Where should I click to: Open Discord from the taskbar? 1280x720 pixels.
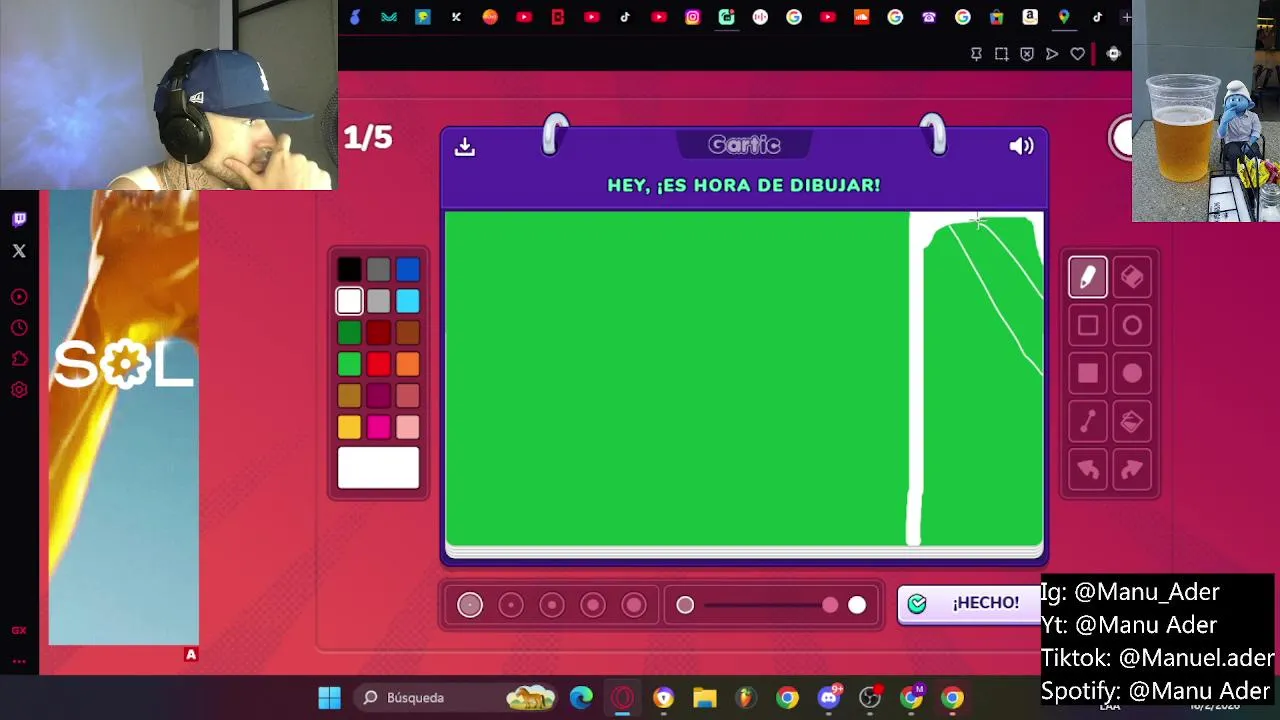point(829,697)
